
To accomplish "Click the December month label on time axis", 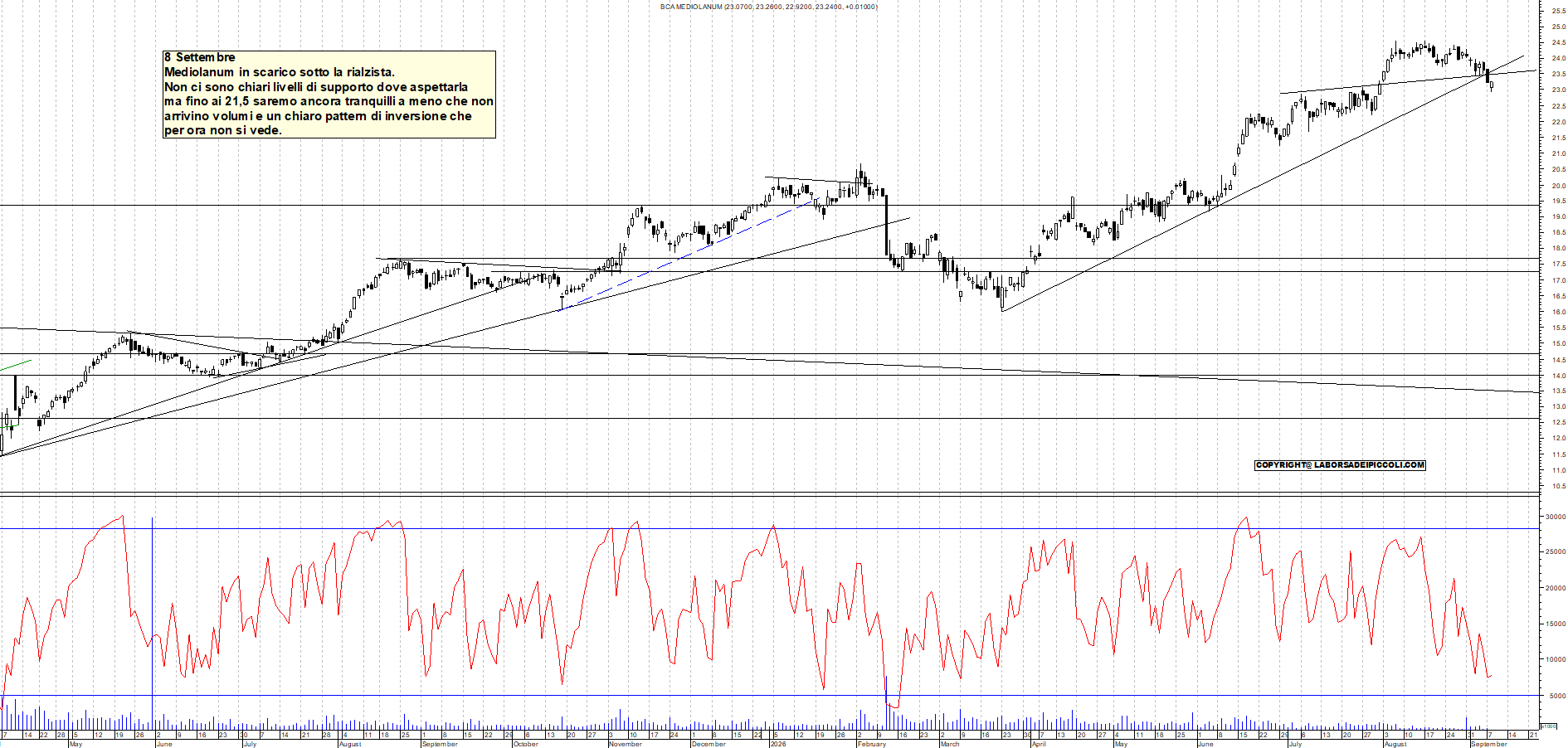I will (x=709, y=744).
